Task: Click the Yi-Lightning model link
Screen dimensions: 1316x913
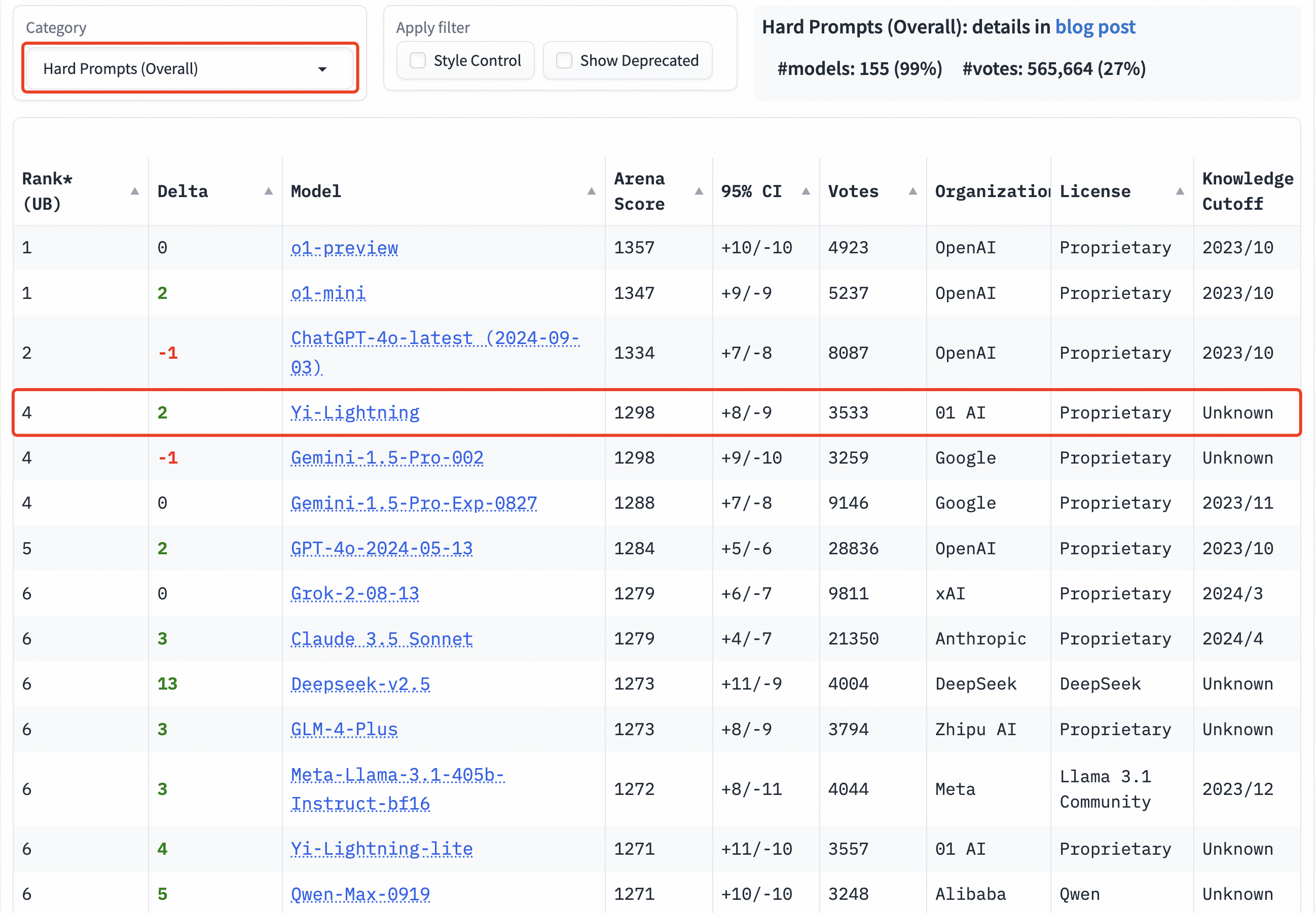Action: point(355,412)
